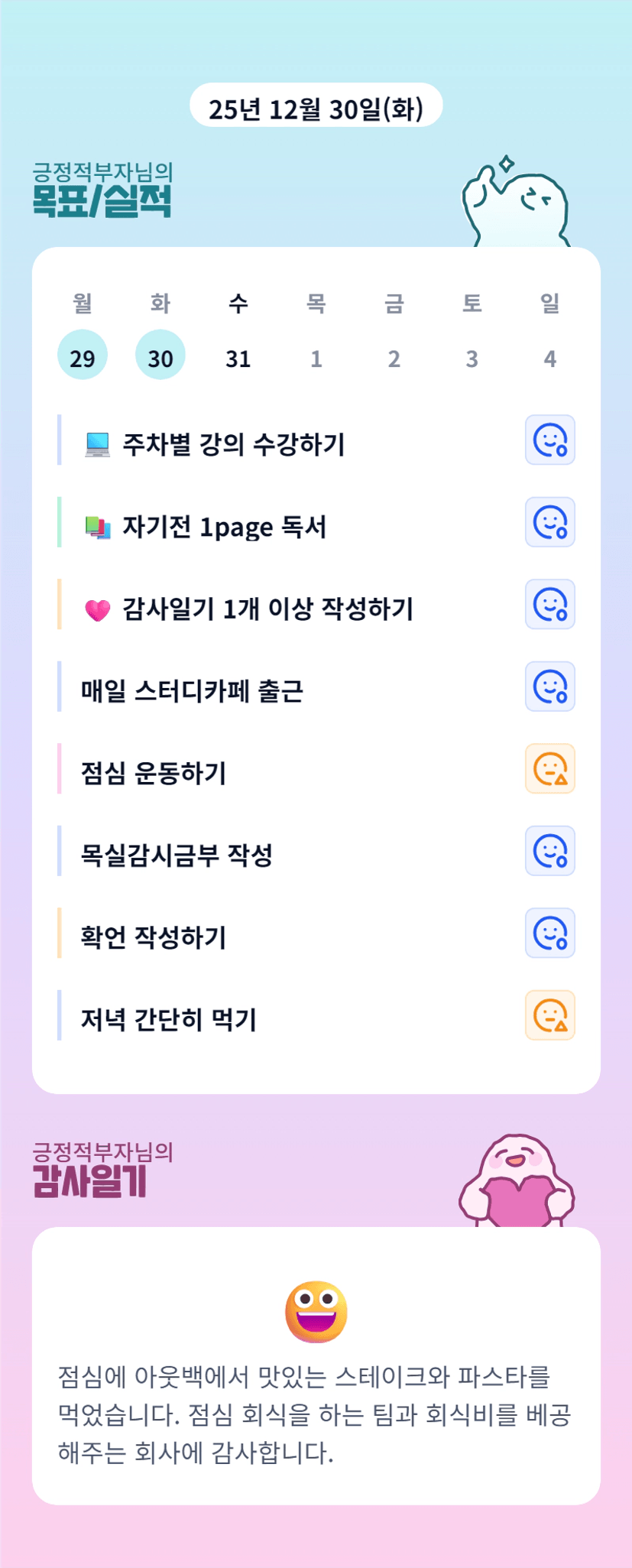
Task: Click the 25년 12월 30일(화) date pill
Action: point(316,106)
